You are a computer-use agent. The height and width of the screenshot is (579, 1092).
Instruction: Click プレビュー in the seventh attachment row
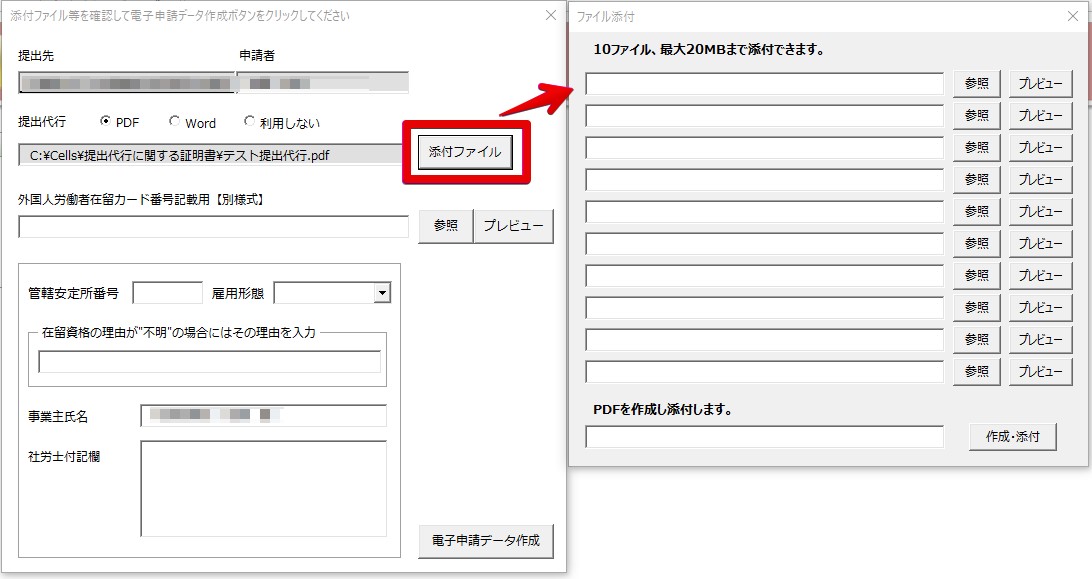point(1040,276)
